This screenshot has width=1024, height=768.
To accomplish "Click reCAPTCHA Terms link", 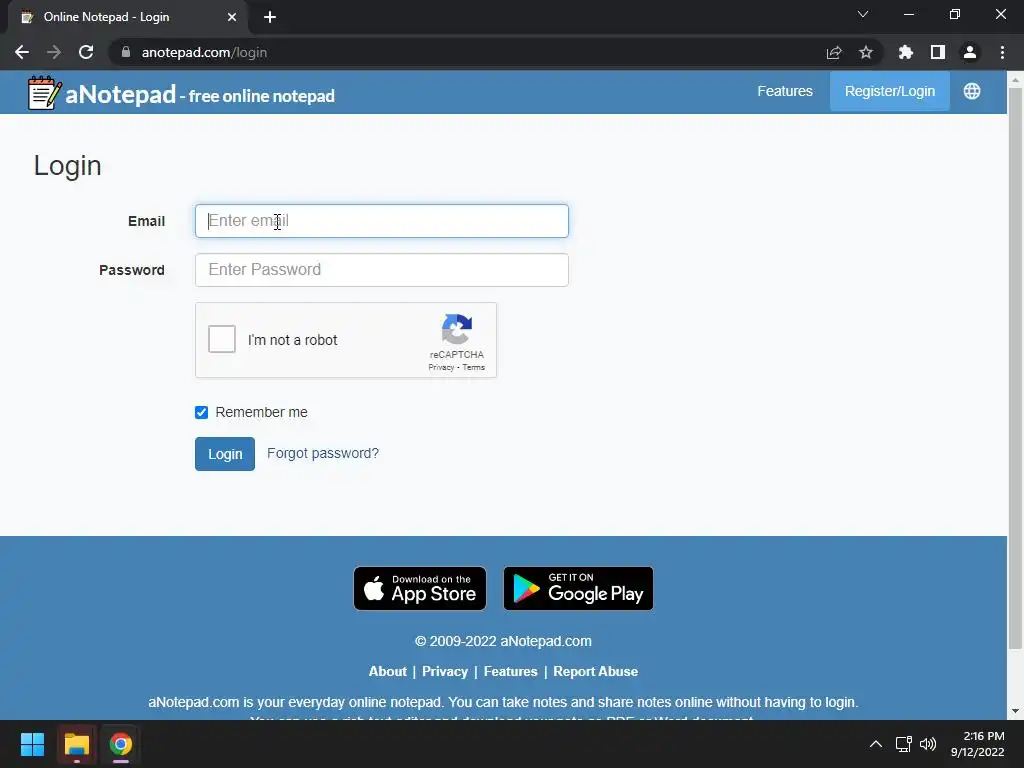I will [473, 368].
